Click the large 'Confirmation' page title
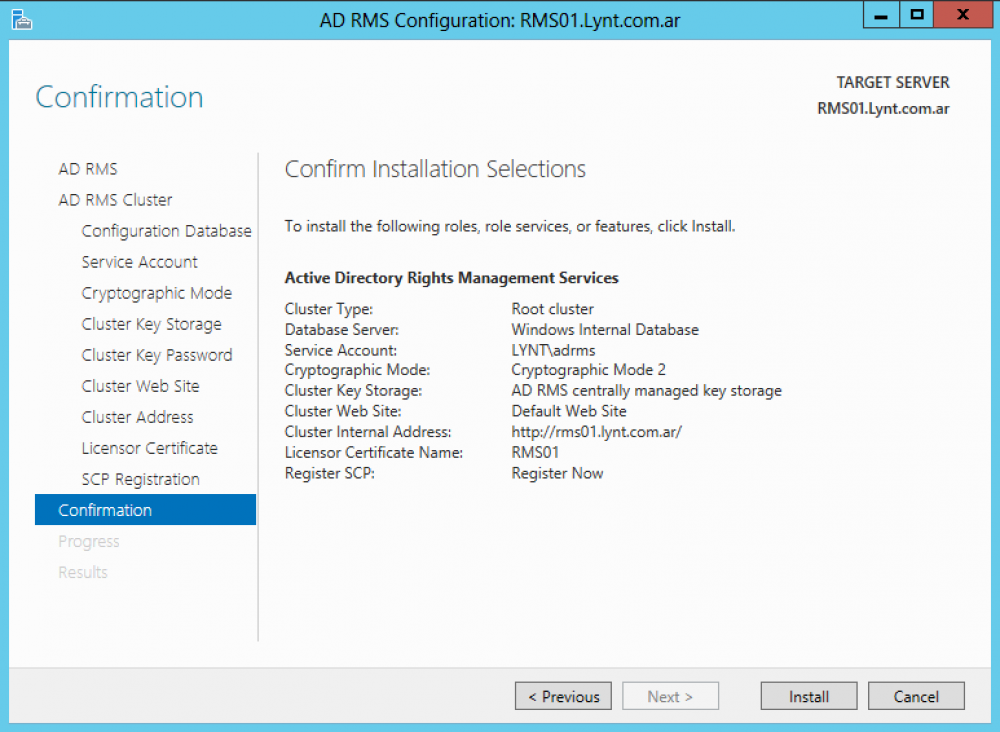The height and width of the screenshot is (732, 1000). coord(119,98)
